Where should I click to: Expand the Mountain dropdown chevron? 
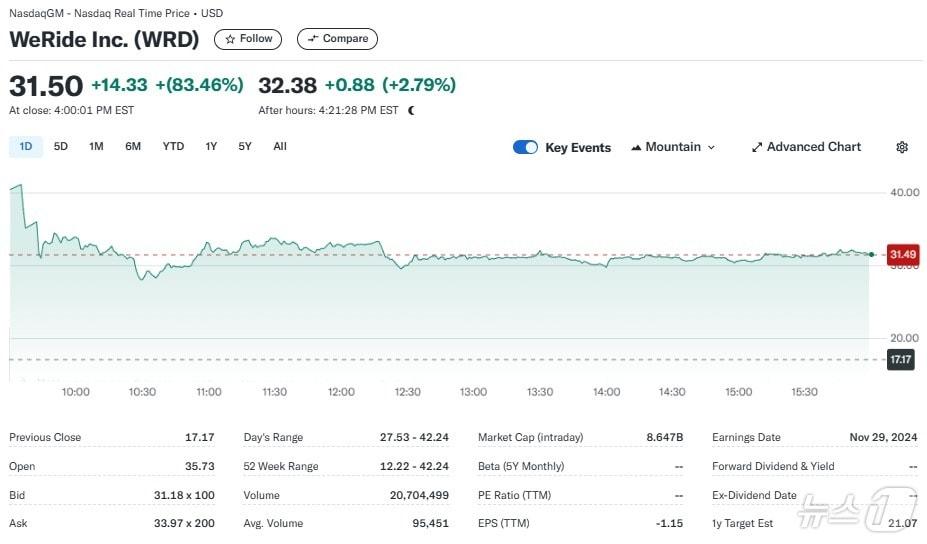tap(711, 147)
